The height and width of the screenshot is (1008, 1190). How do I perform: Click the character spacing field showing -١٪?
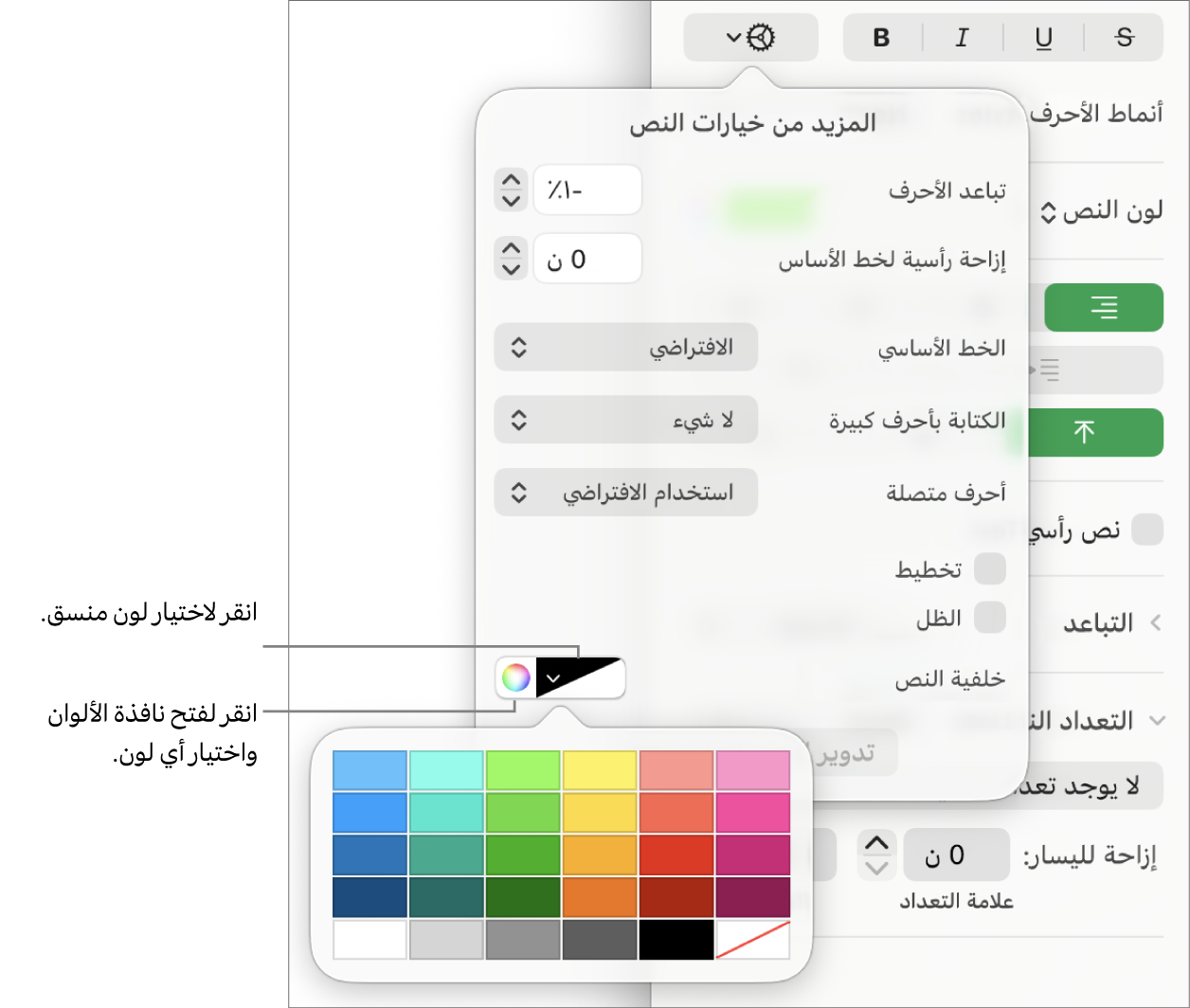pos(587,189)
